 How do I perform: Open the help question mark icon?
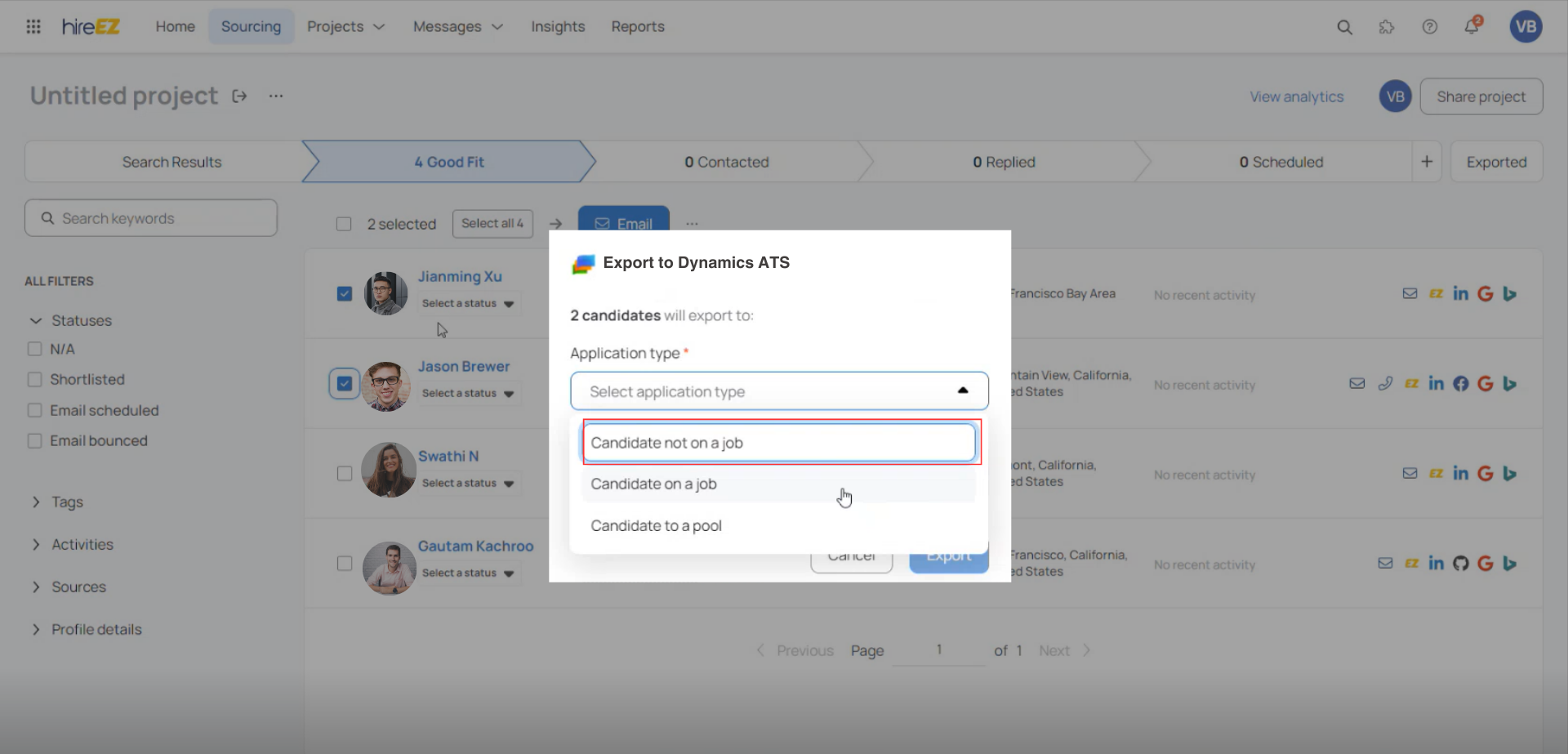(x=1429, y=27)
